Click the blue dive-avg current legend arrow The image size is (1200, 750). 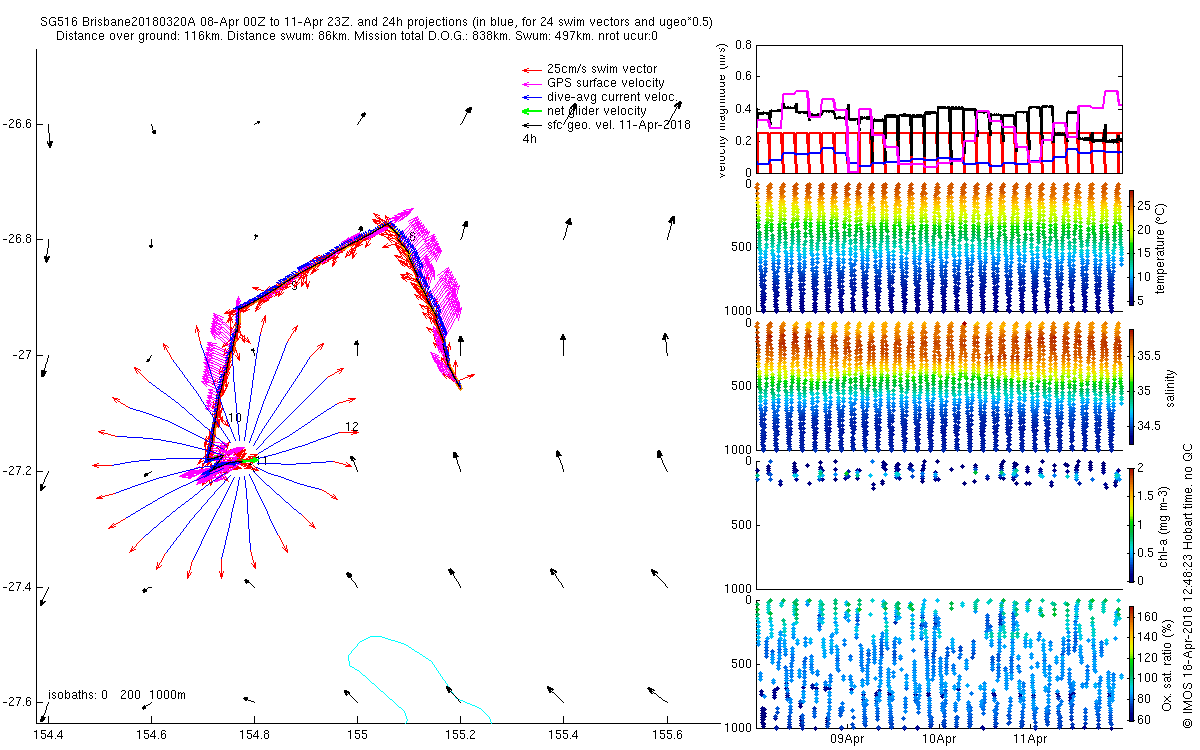[531, 97]
